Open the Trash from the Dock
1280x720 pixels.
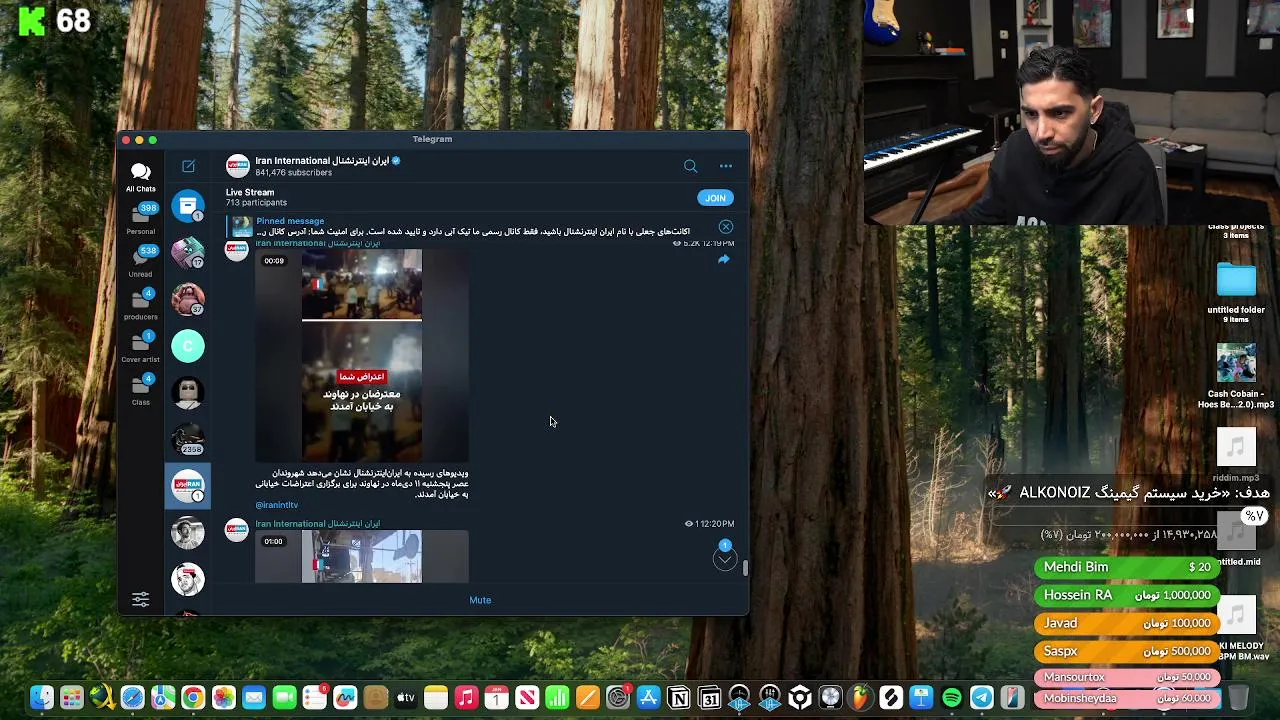click(1238, 698)
